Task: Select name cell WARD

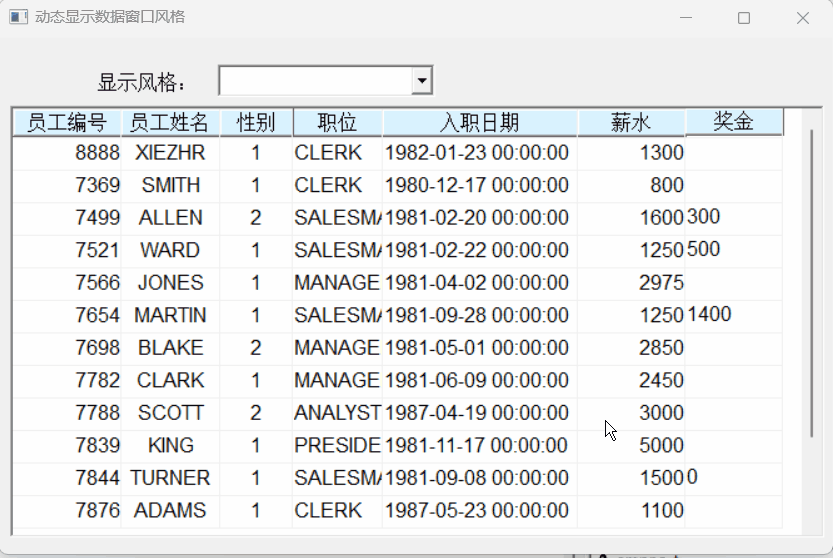Action: (170, 250)
